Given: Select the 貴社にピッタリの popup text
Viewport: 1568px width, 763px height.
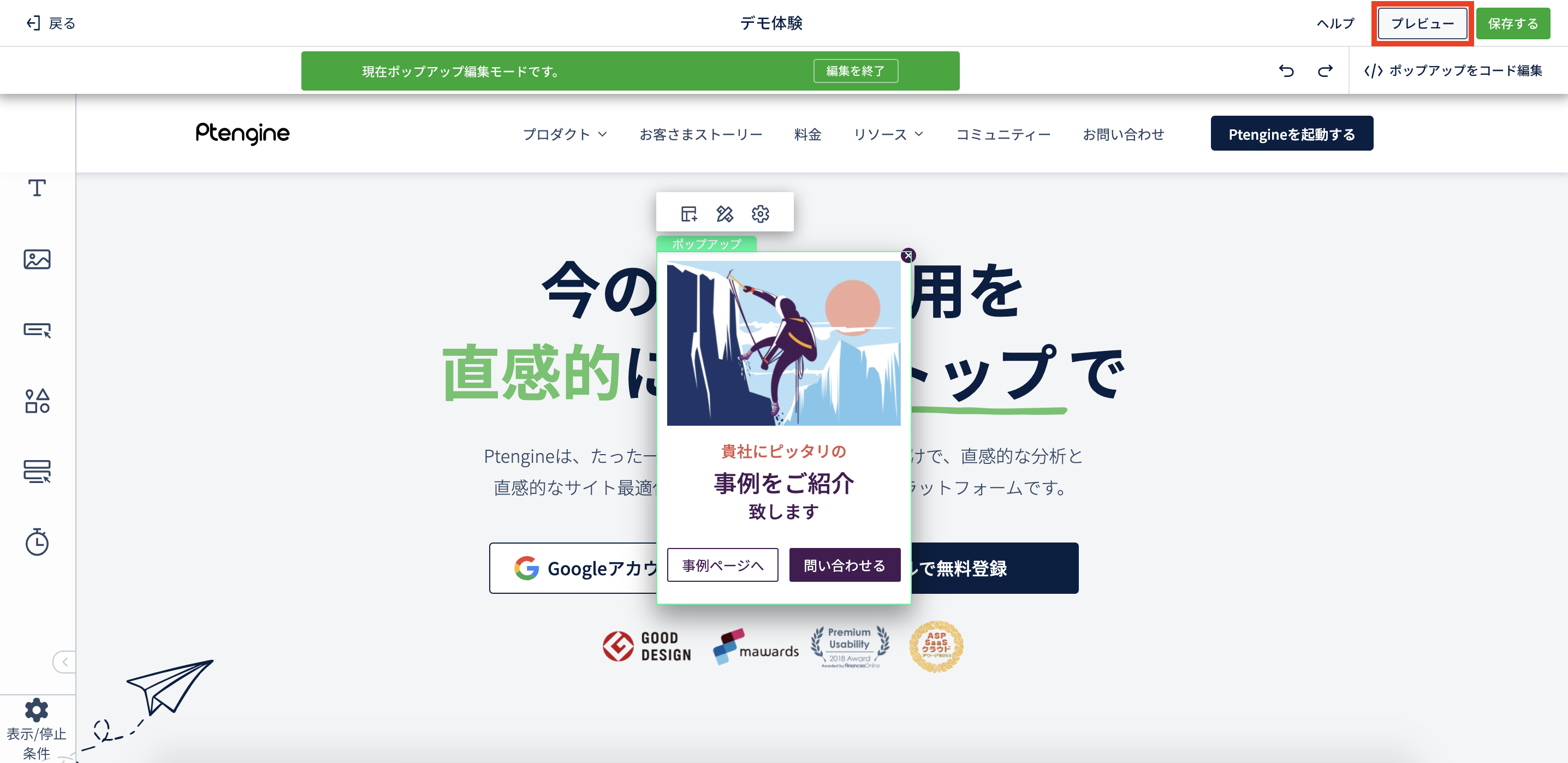Looking at the screenshot, I should tap(783, 451).
